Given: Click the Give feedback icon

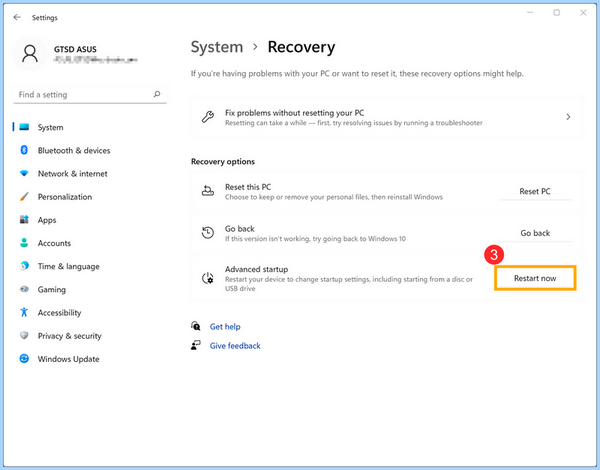Looking at the screenshot, I should (196, 345).
